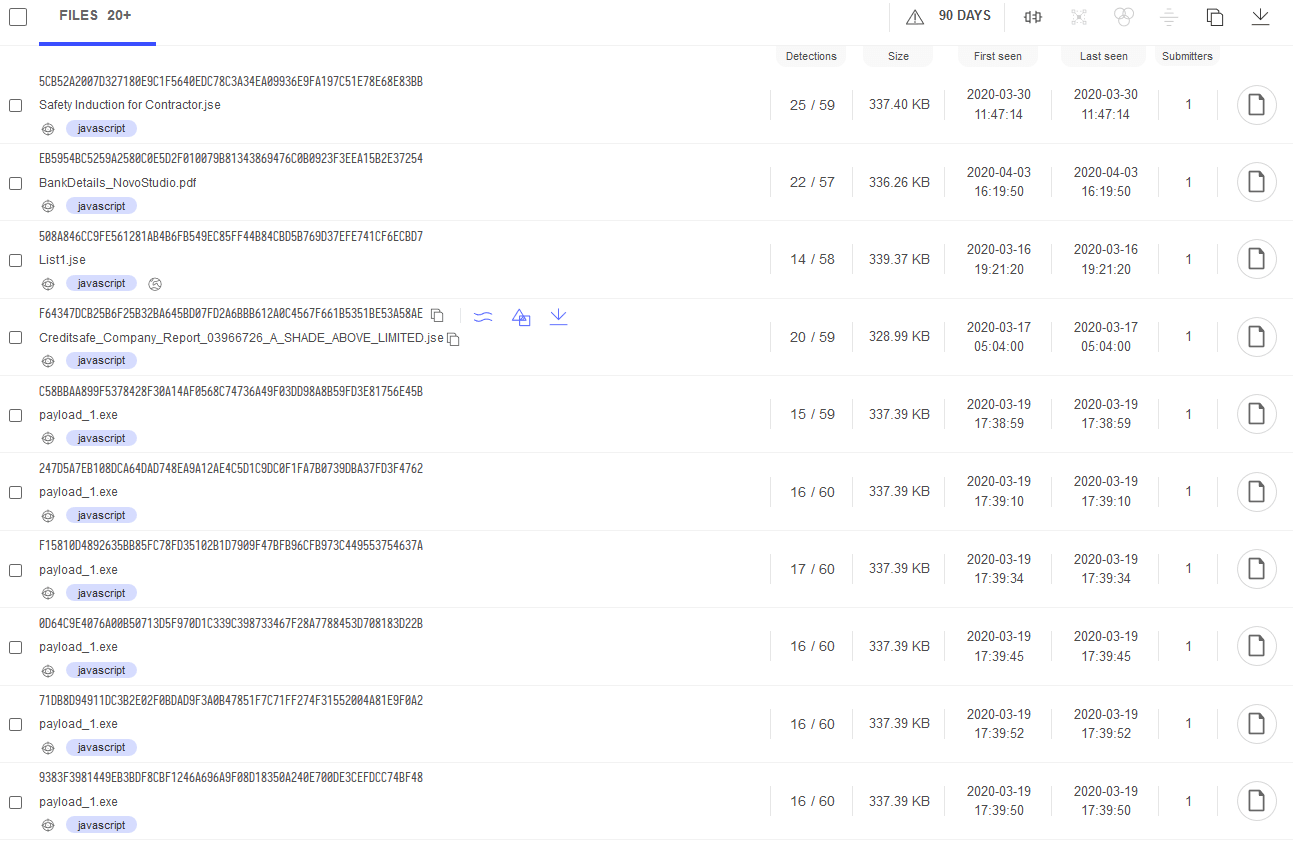Open hash EB5954BC5259A2580C0E link
This screenshot has height=842, width=1293.
[231, 158]
